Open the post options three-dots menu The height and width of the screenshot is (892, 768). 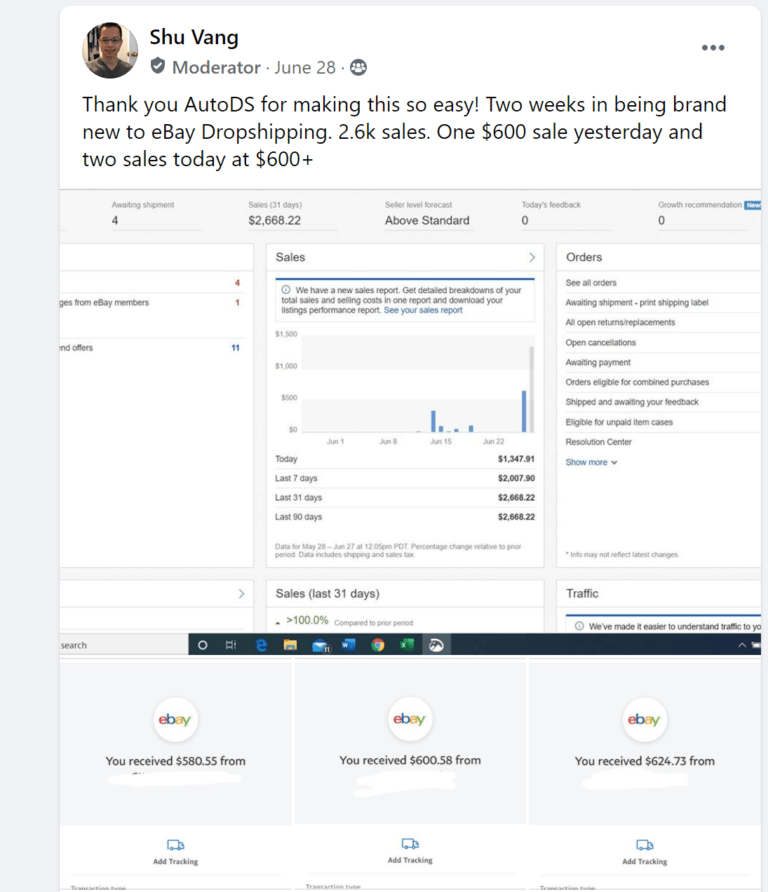pyautogui.click(x=713, y=48)
